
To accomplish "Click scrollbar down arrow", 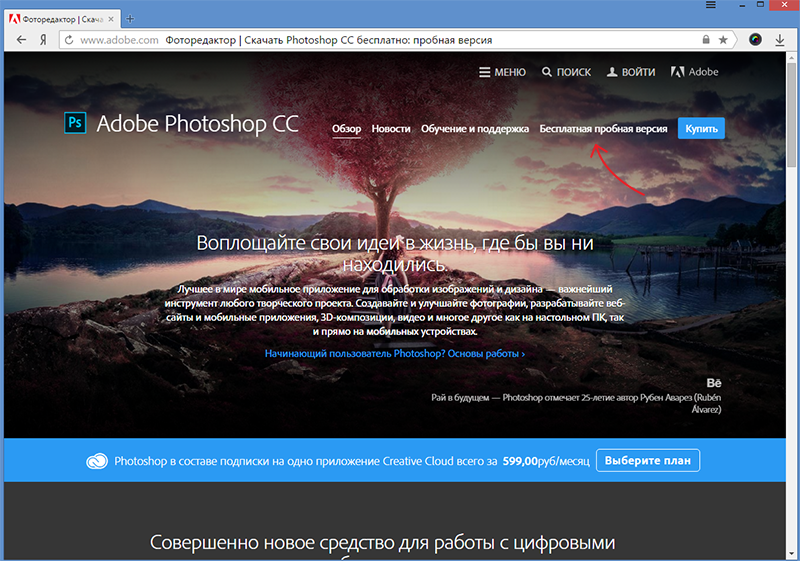I will click(791, 553).
